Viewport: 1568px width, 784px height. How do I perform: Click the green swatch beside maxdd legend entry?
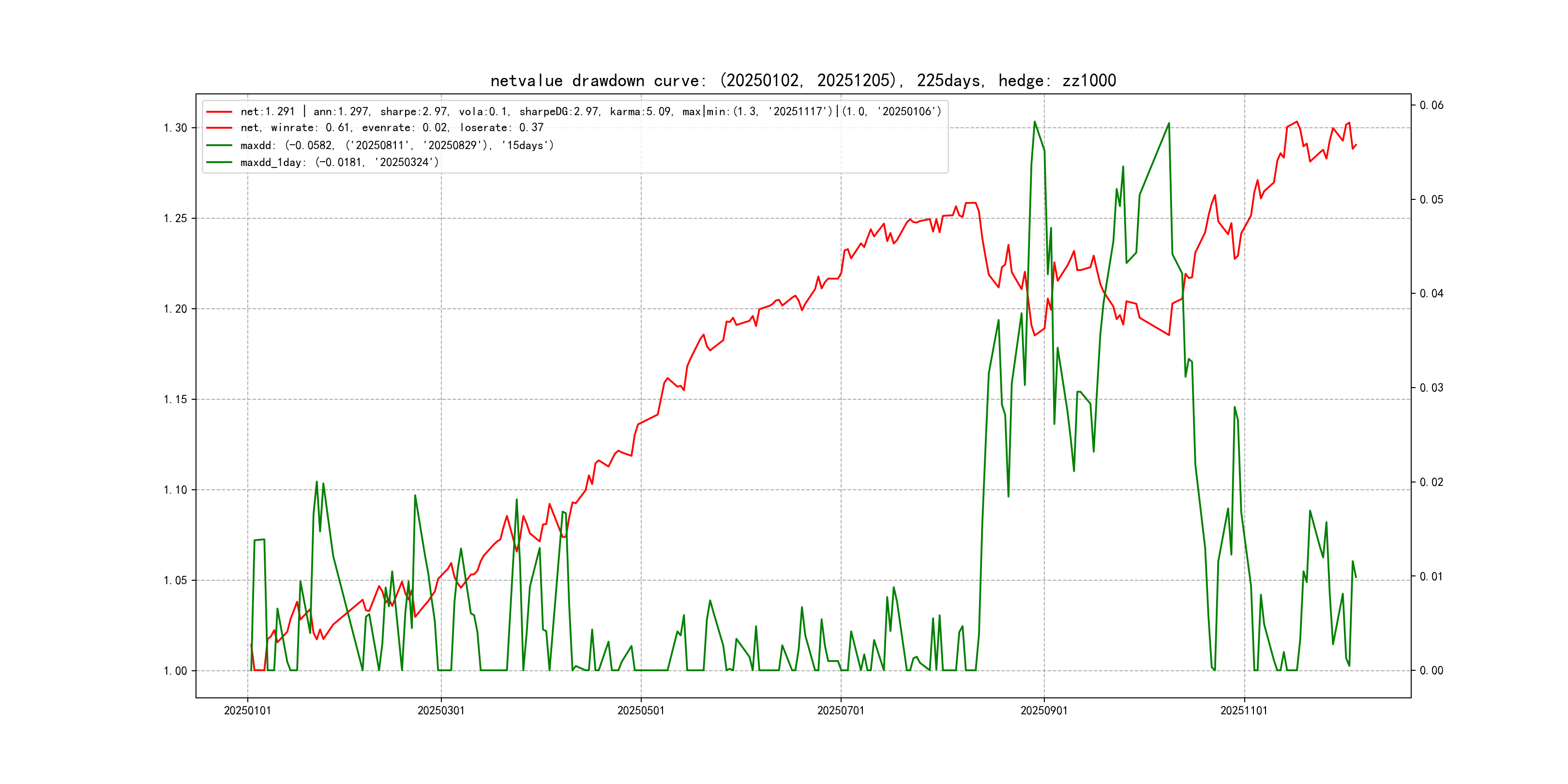tap(219, 146)
